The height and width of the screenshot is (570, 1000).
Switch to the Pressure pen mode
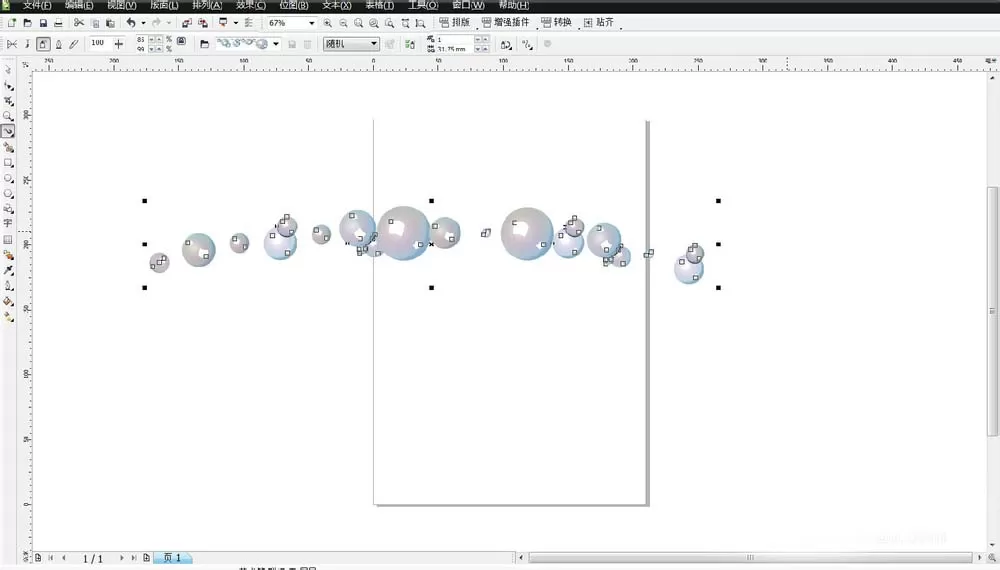[74, 44]
